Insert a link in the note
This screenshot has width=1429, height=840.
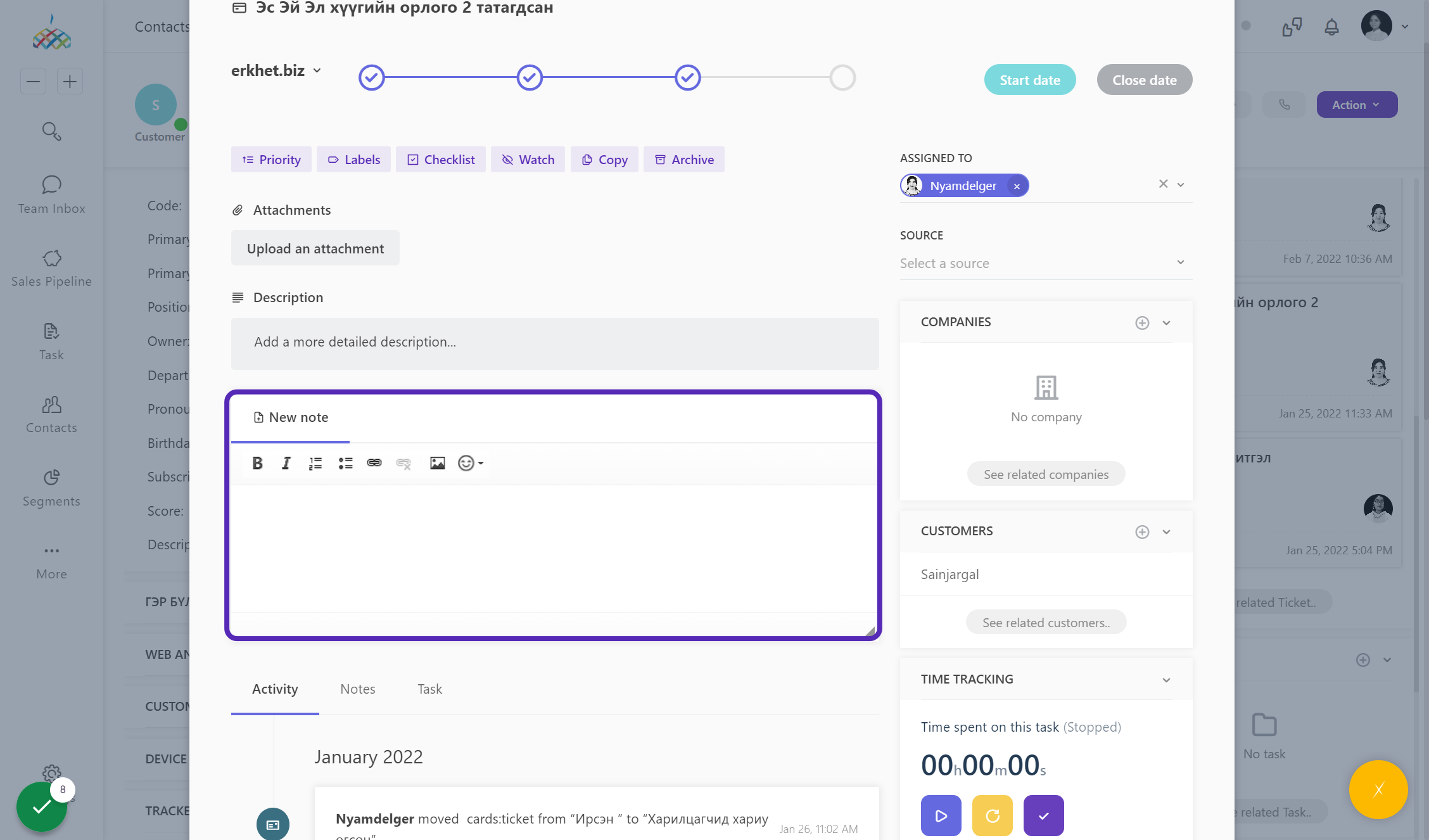coord(374,463)
